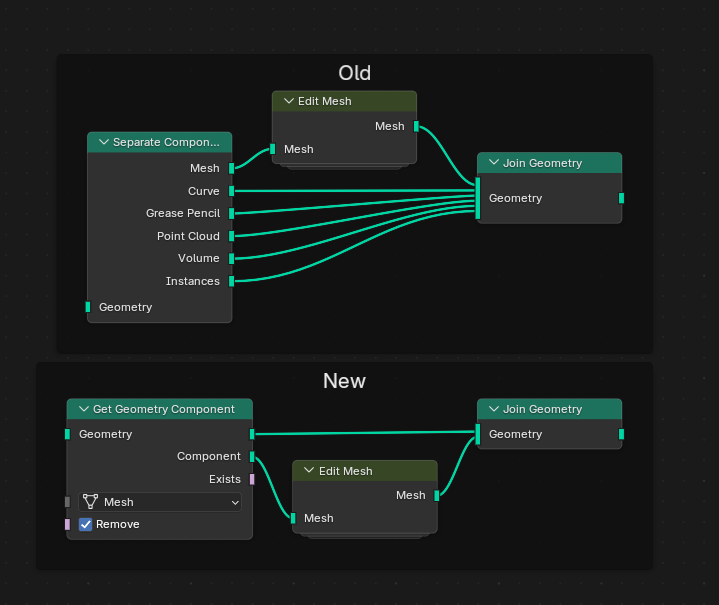Viewport: 719px width, 605px height.
Task: Click the Curve label
Action: [x=204, y=191]
